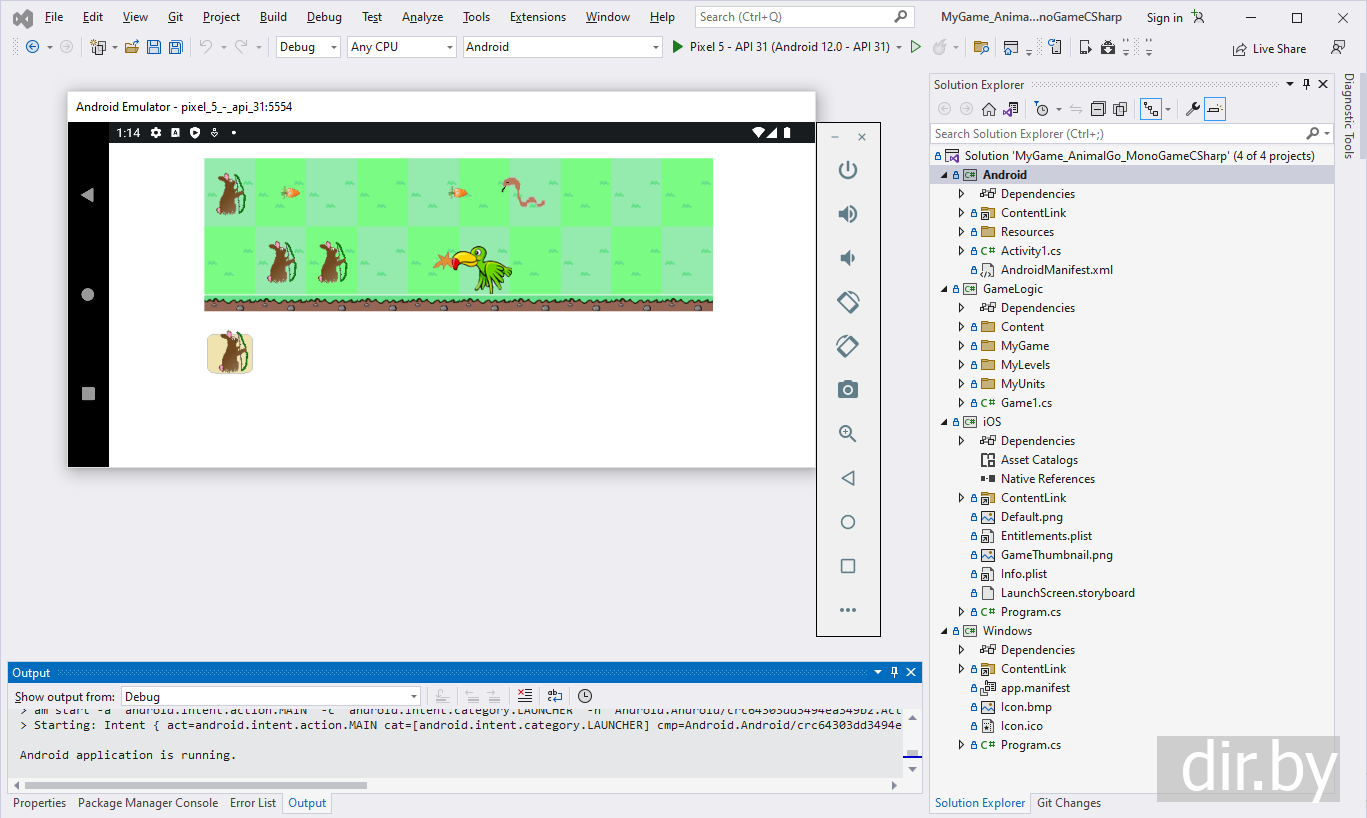Open the Build menu
The image size is (1367, 818).
(x=273, y=17)
